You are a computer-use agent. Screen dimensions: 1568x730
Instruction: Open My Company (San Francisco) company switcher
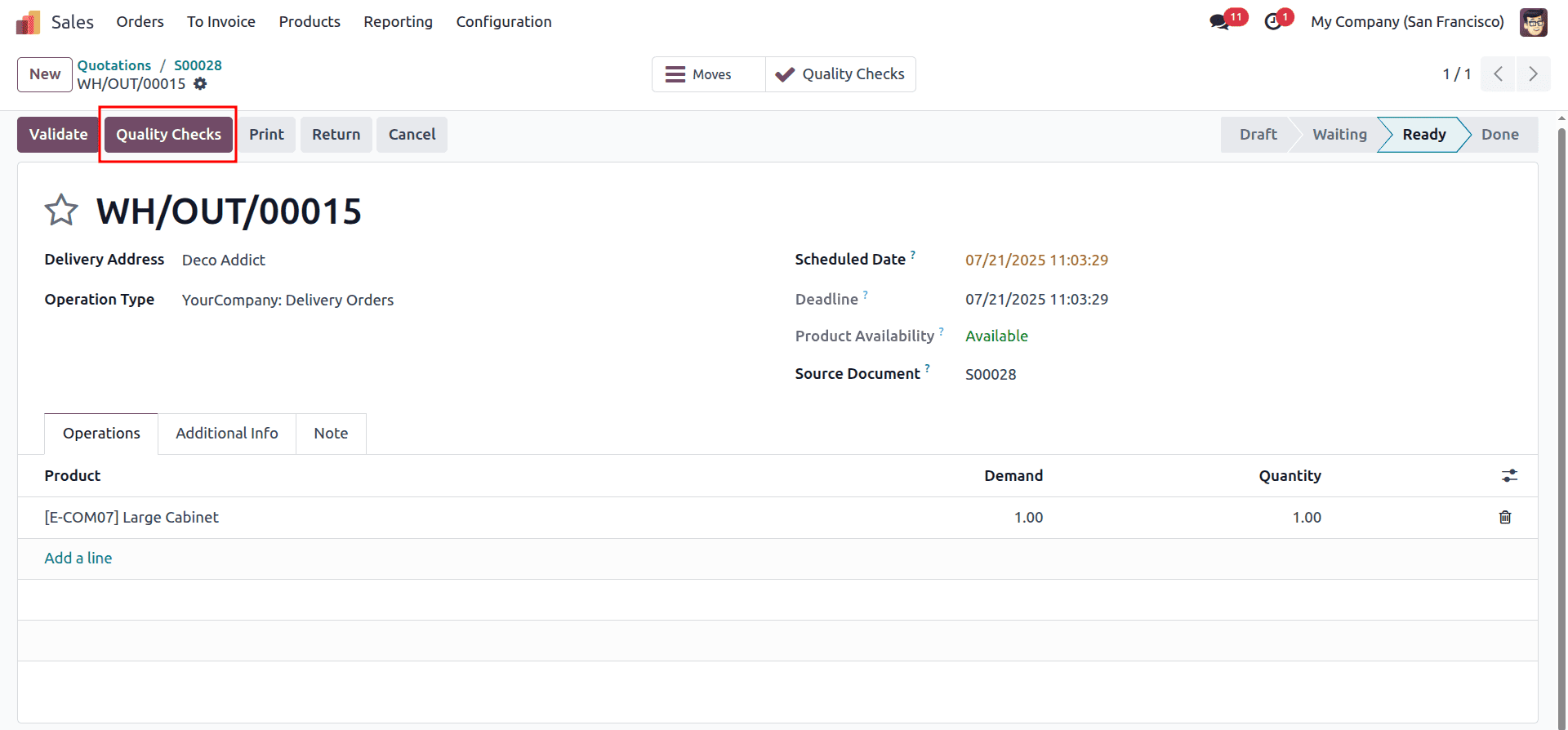pos(1407,22)
